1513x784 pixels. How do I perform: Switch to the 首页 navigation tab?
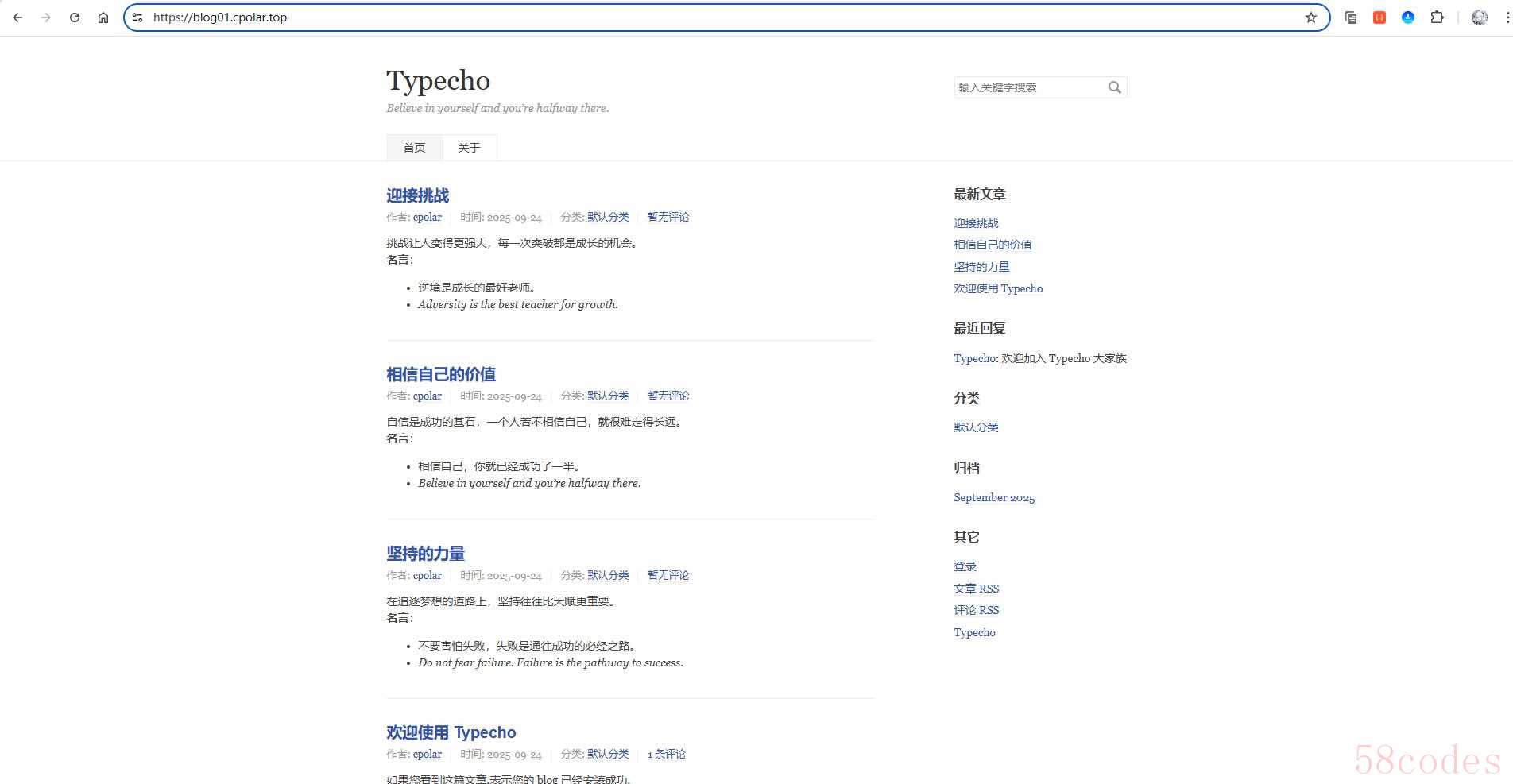click(x=414, y=148)
